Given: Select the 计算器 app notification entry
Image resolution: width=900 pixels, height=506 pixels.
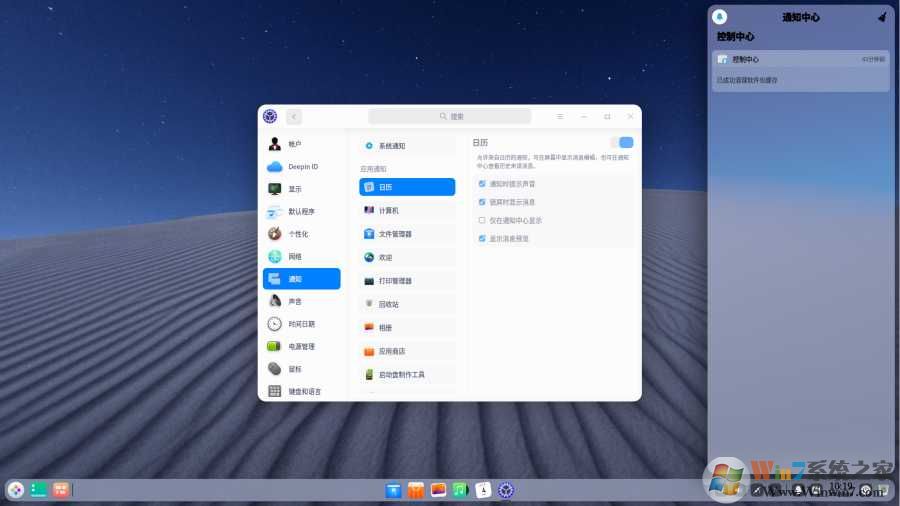Looking at the screenshot, I should (x=407, y=211).
